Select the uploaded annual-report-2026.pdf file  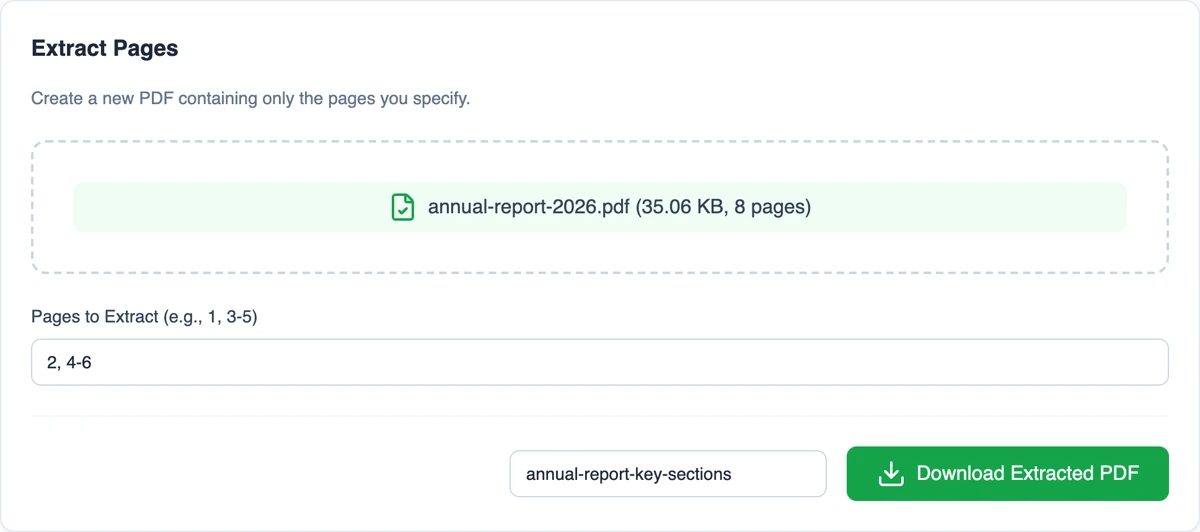[600, 207]
